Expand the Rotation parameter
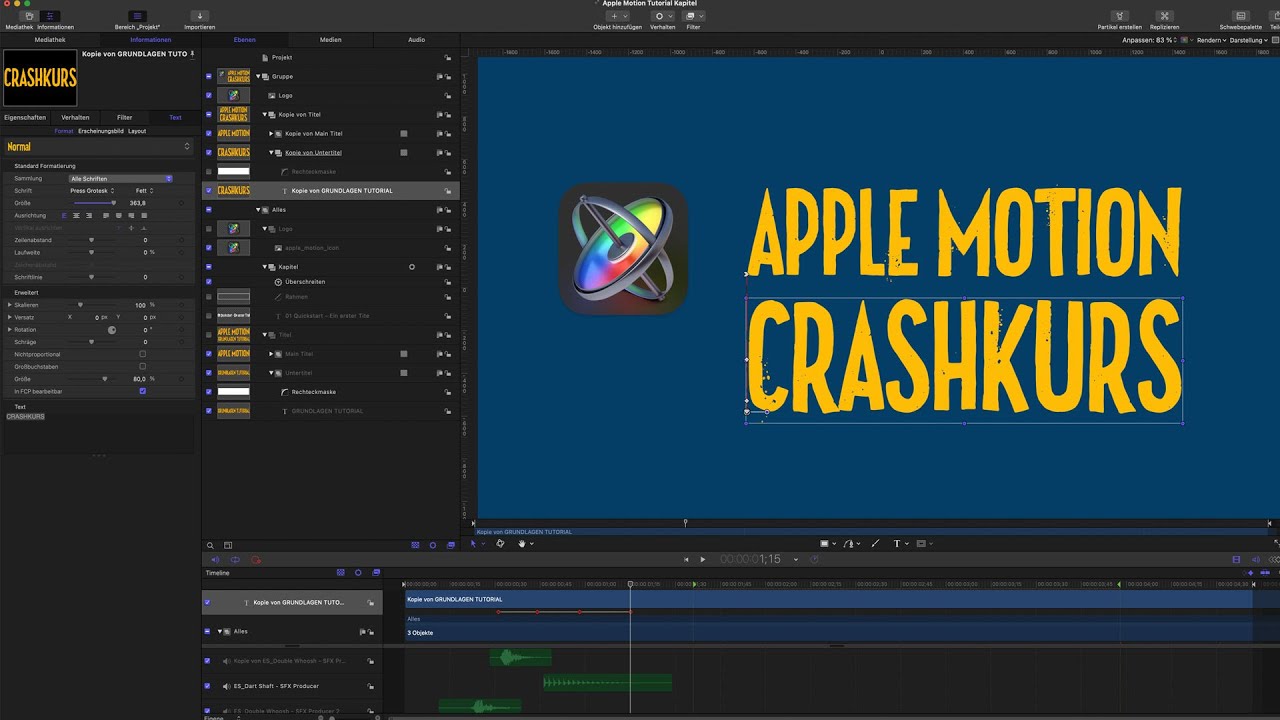This screenshot has height=720, width=1280. coord(10,329)
